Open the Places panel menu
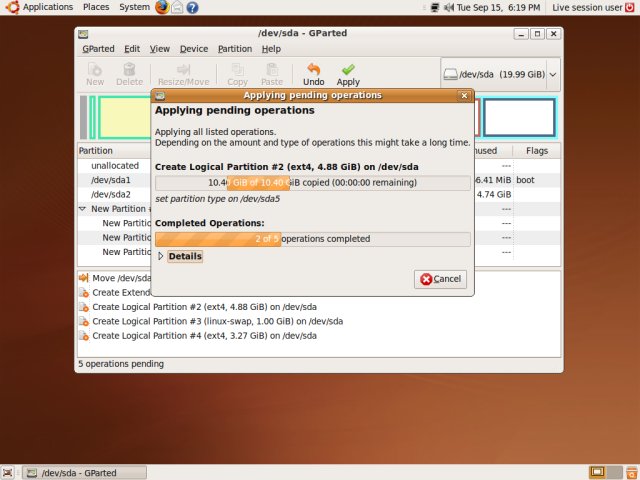Image resolution: width=640 pixels, height=480 pixels. click(96, 7)
